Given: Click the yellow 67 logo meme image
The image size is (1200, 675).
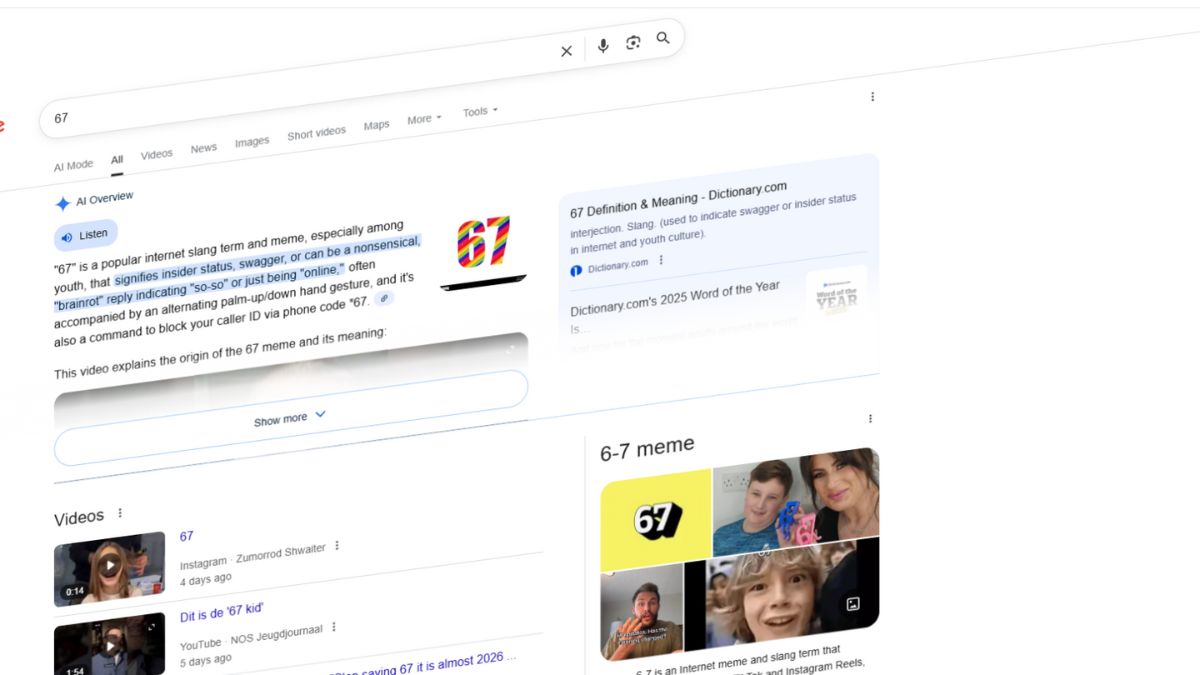Looking at the screenshot, I should [656, 518].
